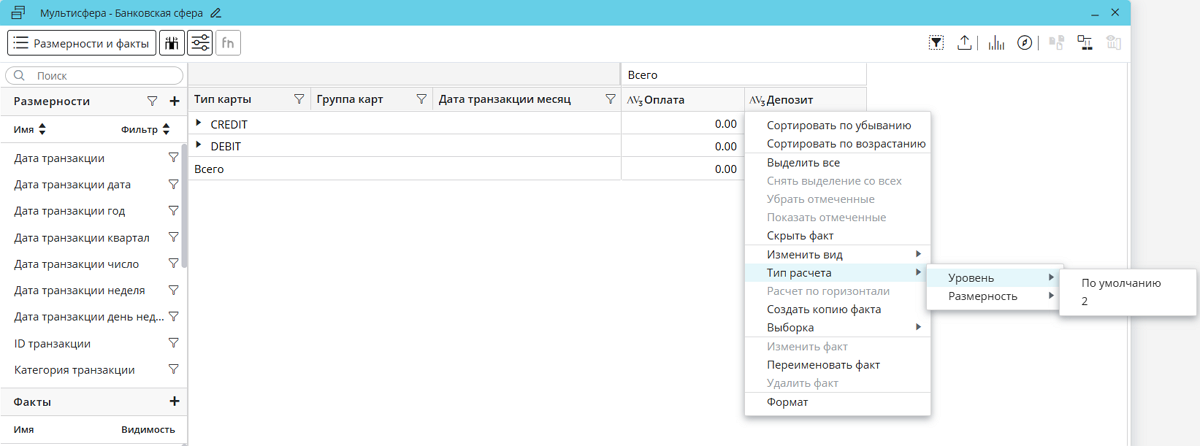Click the Размерности и факты button
The height and width of the screenshot is (446, 1200).
pos(82,43)
